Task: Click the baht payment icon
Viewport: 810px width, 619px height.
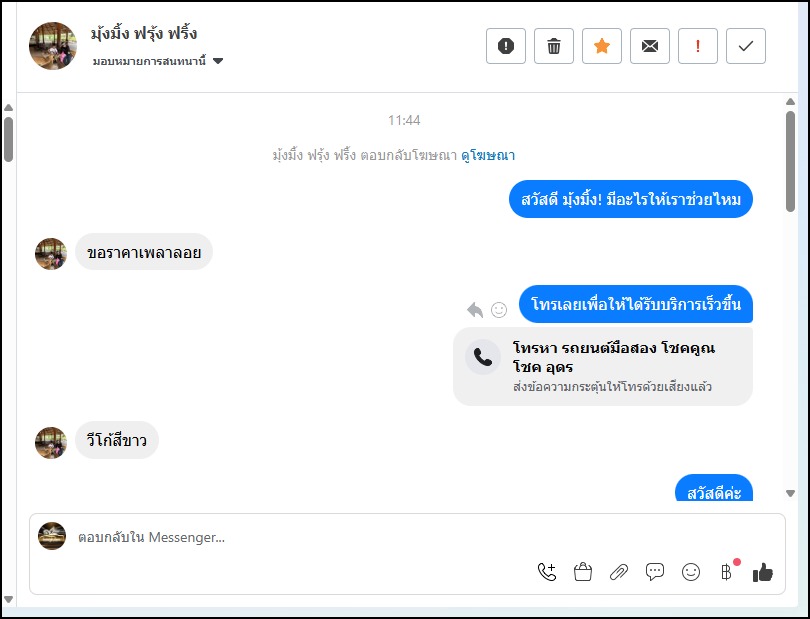Action: click(x=727, y=572)
